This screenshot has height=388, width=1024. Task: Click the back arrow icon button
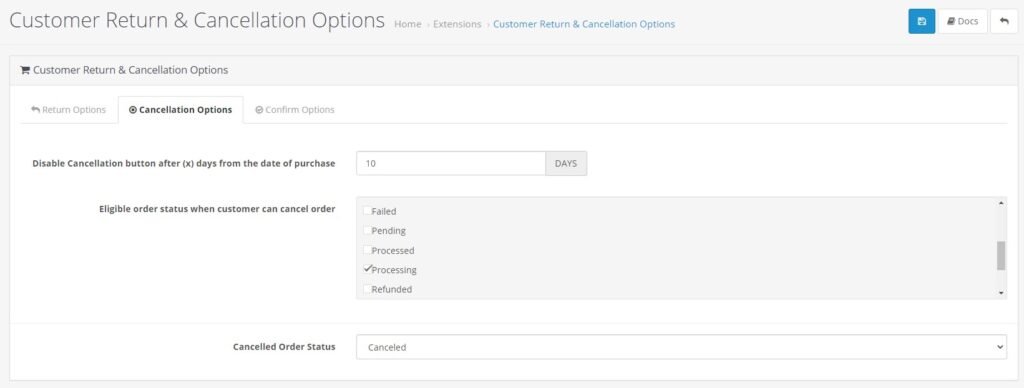[x=1004, y=22]
